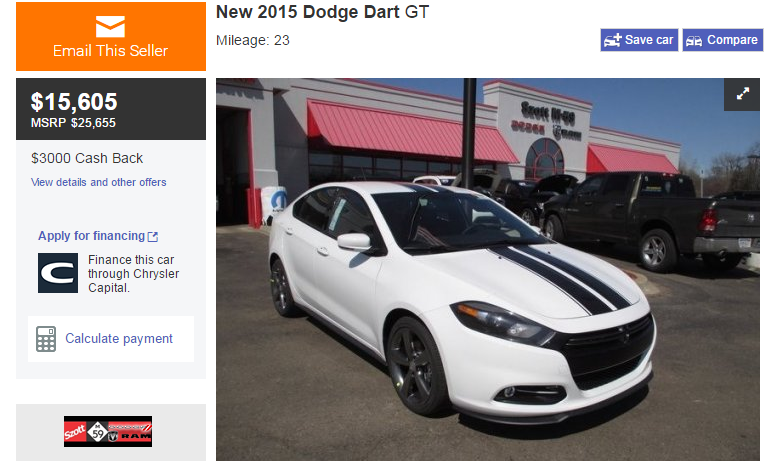766x461 pixels.
Task: Compare this Dodge Dart
Action: (x=722, y=40)
